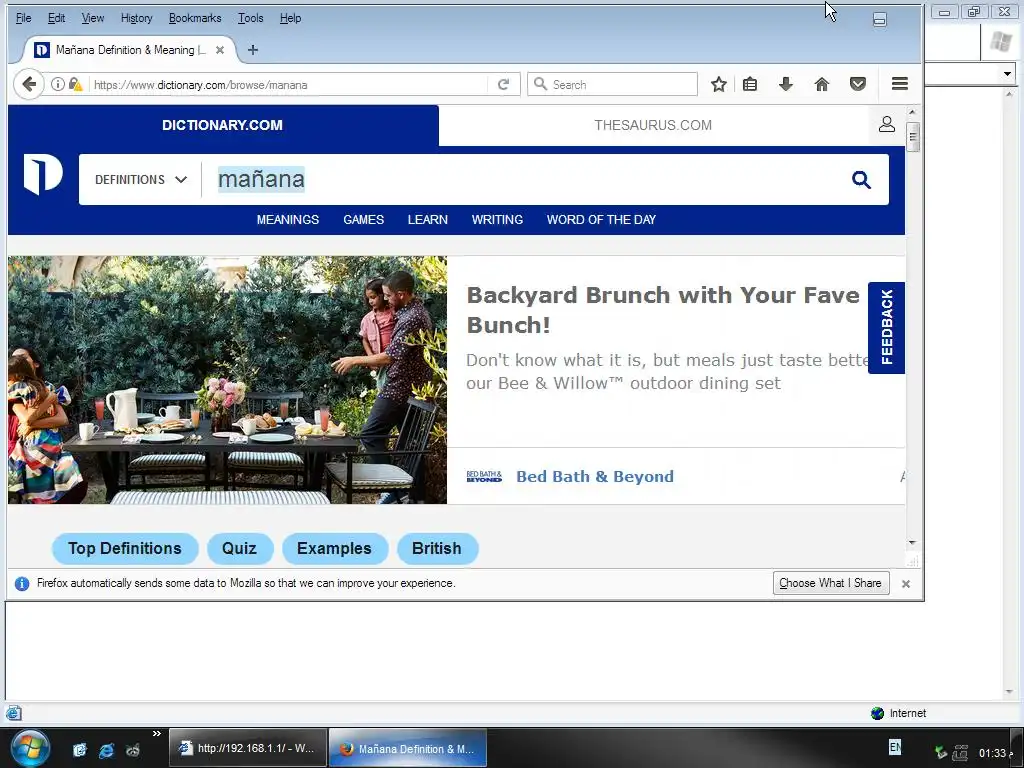Screen dimensions: 1024x768
Task: Open new tab with plus icon
Action: click(253, 50)
